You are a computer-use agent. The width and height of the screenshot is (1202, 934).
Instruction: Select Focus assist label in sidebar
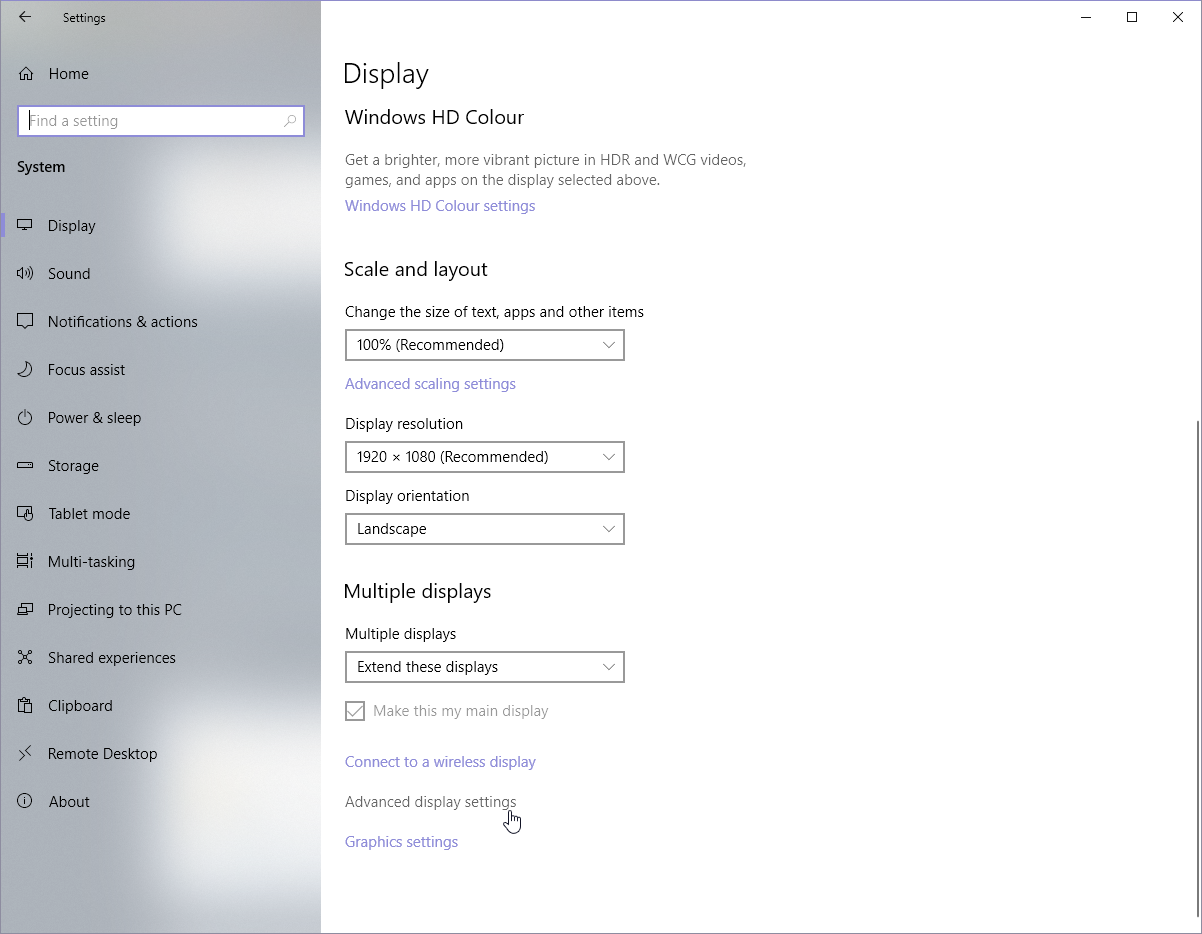pos(87,370)
